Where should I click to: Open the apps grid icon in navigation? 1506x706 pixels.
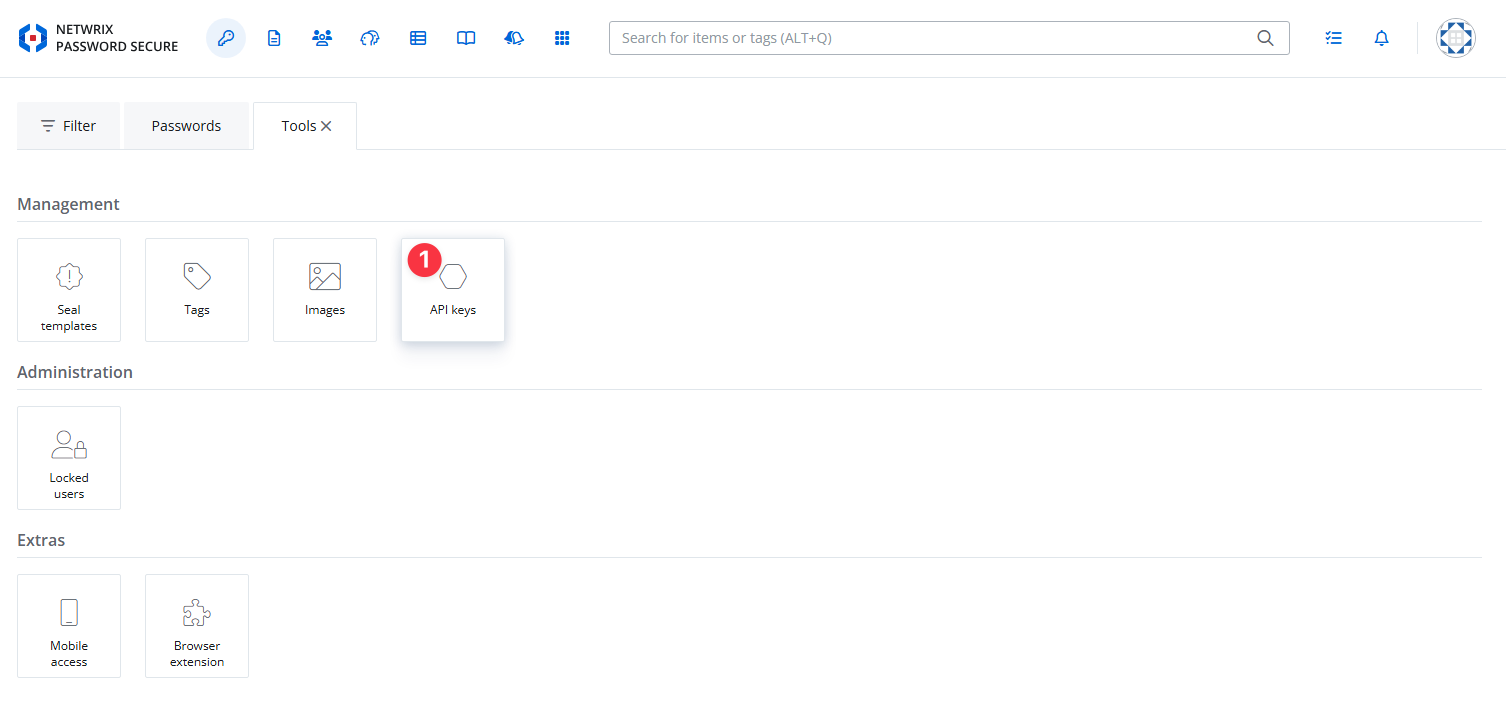pyautogui.click(x=562, y=37)
